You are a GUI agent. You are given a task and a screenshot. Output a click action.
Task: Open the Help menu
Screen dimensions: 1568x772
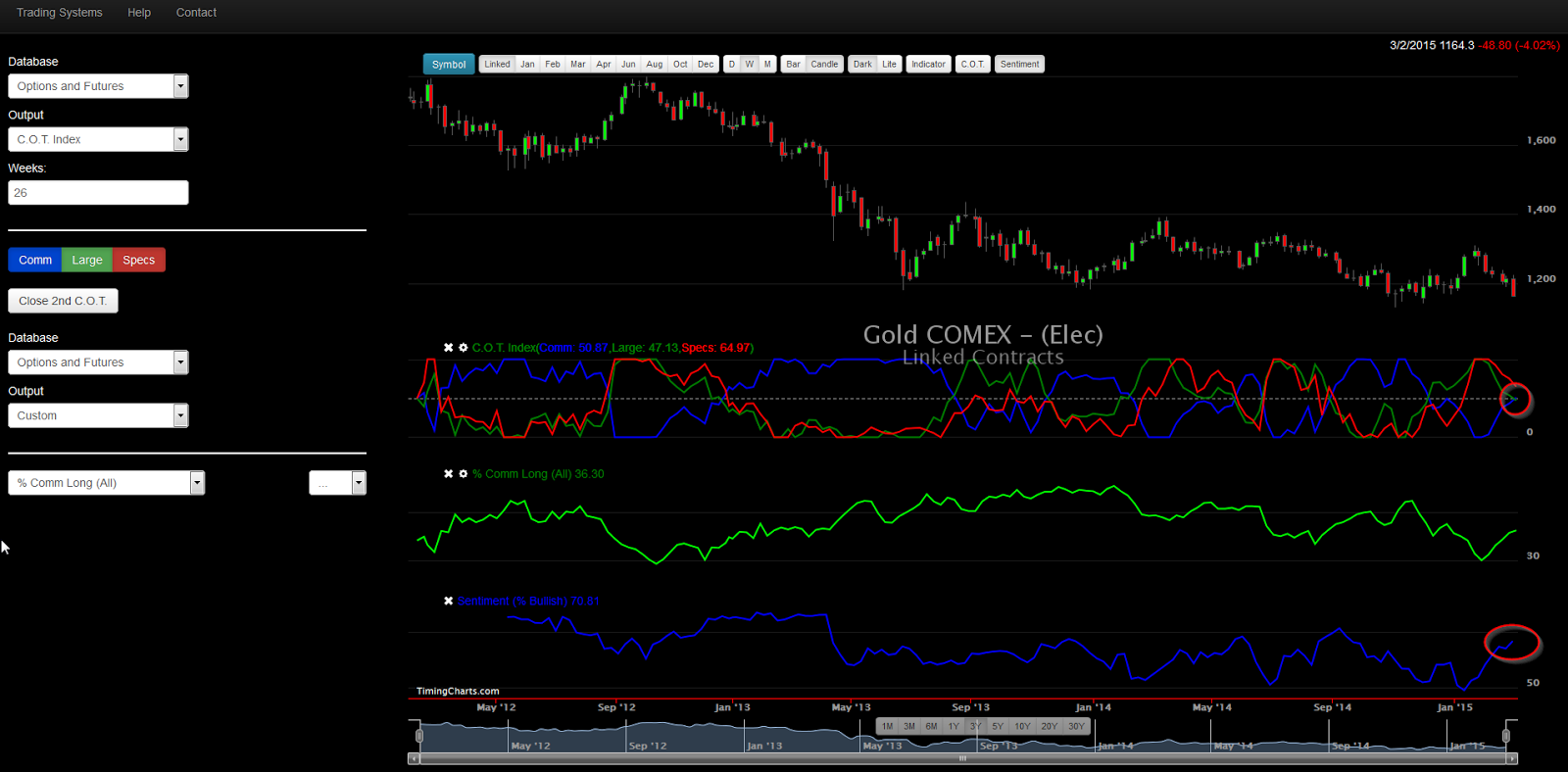pyautogui.click(x=139, y=13)
